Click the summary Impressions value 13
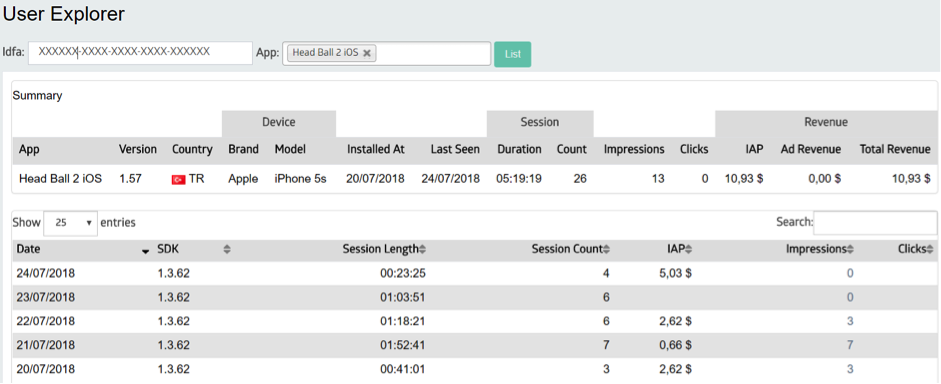The width and height of the screenshot is (941, 384). (x=657, y=179)
